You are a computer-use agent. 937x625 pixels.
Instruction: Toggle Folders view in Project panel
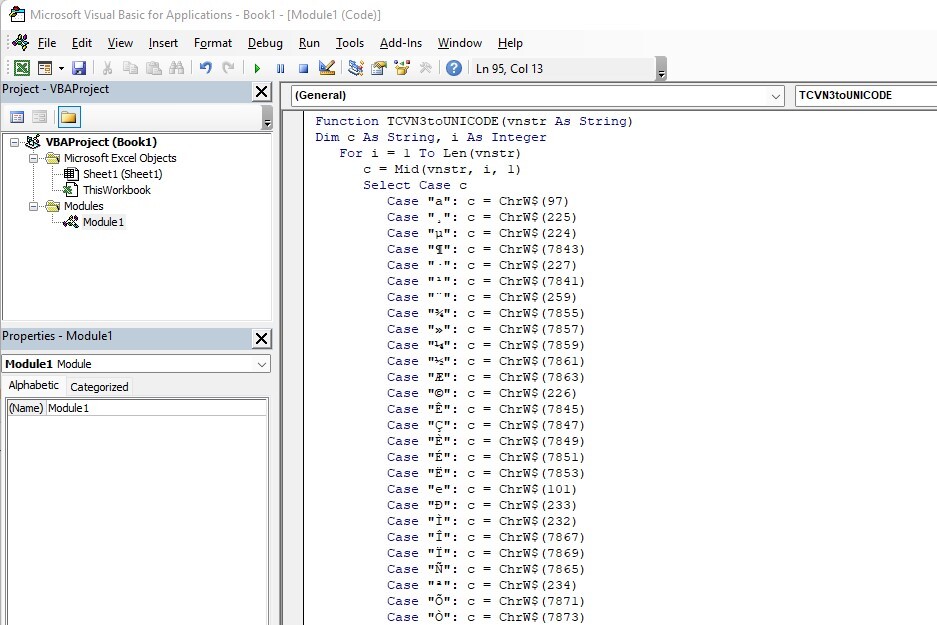pyautogui.click(x=69, y=117)
